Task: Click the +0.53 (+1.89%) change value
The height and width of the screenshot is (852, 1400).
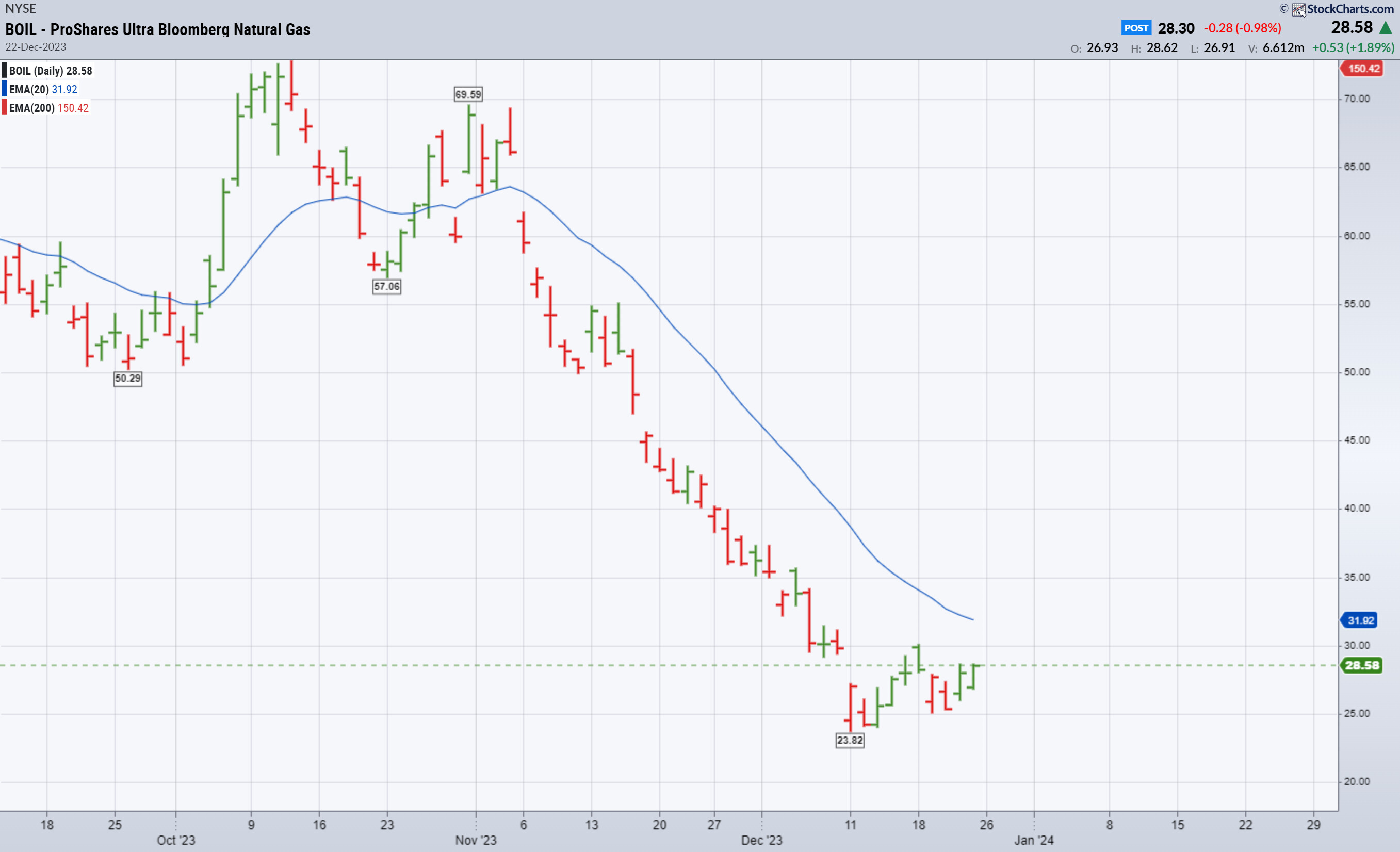Action: [x=1354, y=48]
